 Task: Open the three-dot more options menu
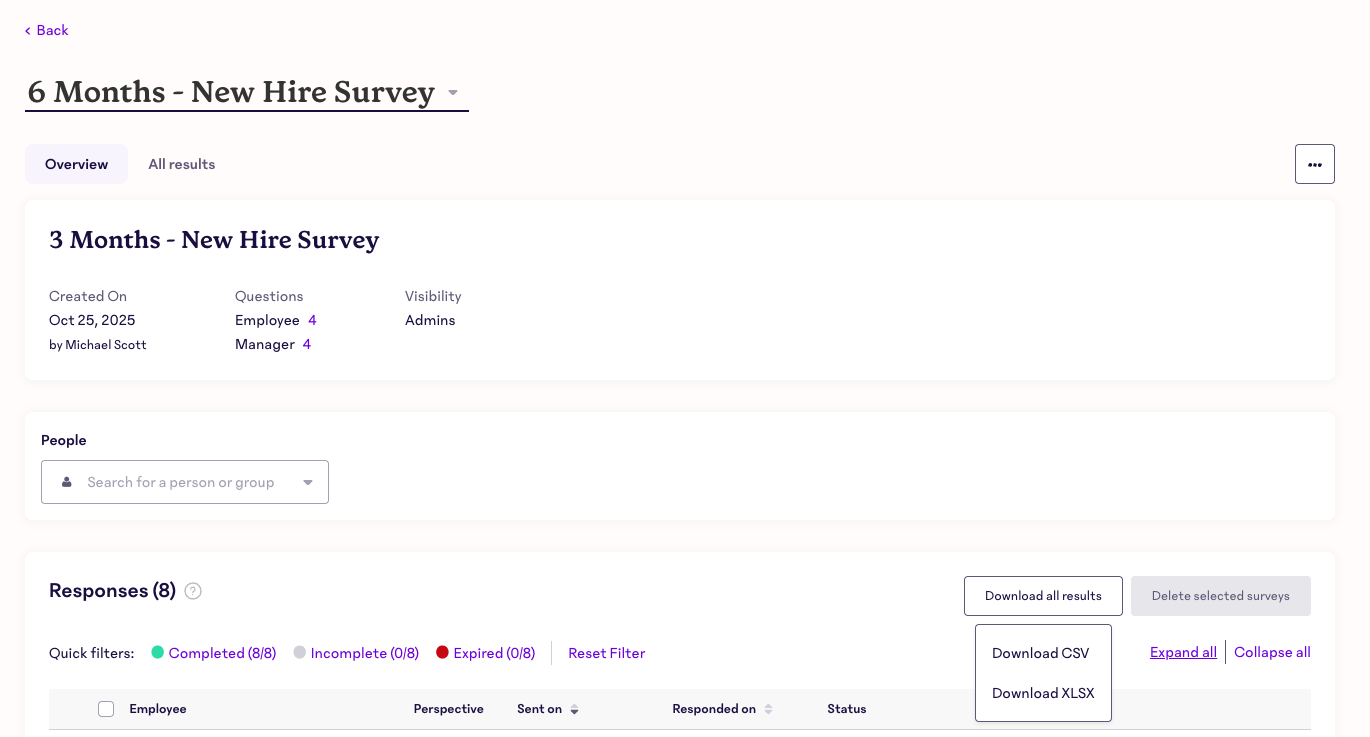pos(1314,164)
